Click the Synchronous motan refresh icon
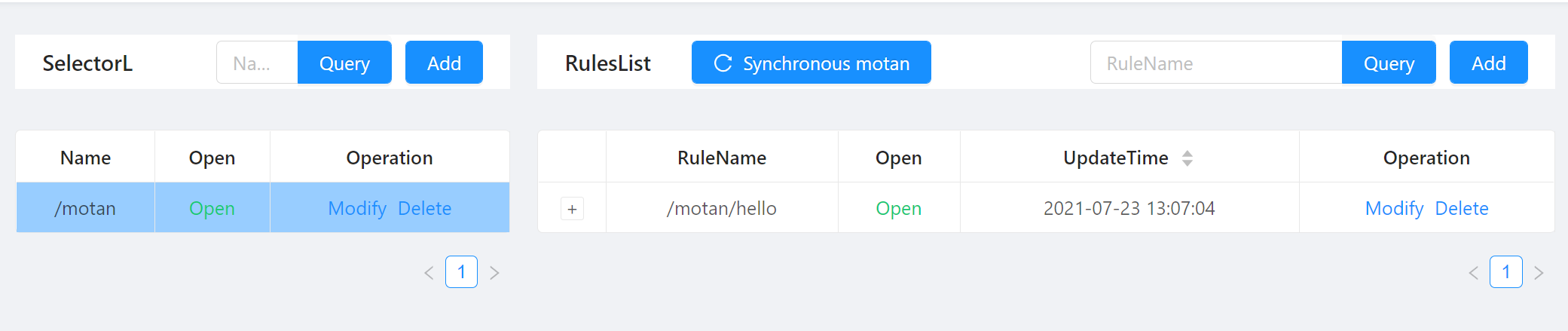This screenshot has width=1568, height=331. (x=723, y=63)
